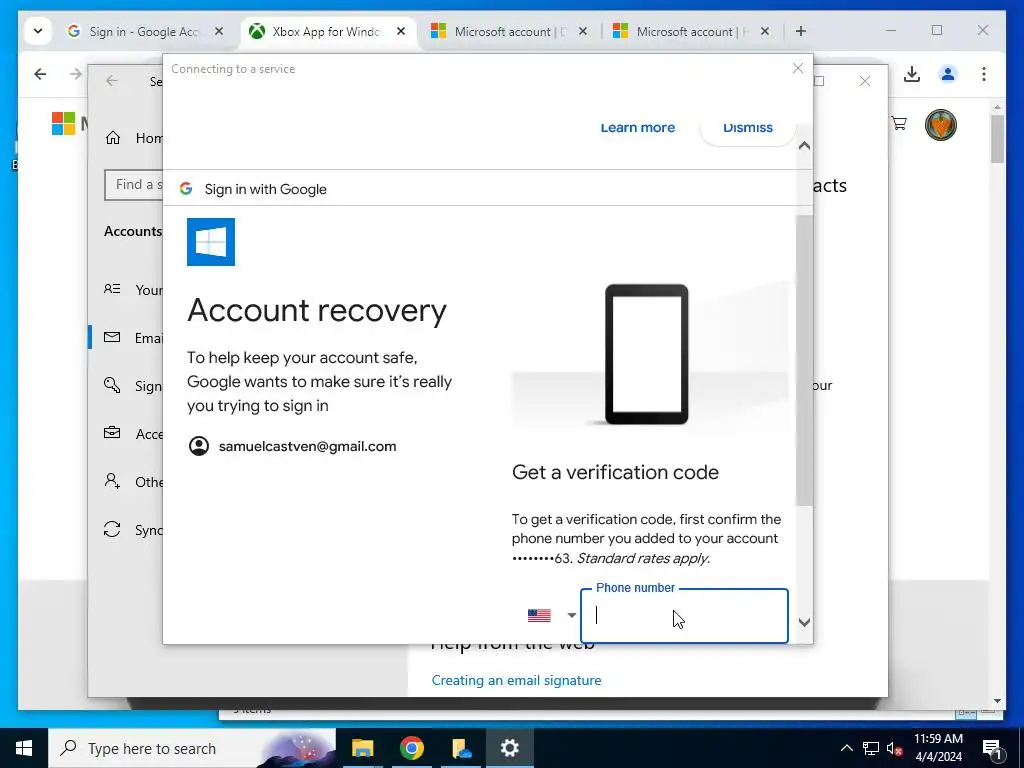Close the Connecting to a service dialog

point(797,68)
